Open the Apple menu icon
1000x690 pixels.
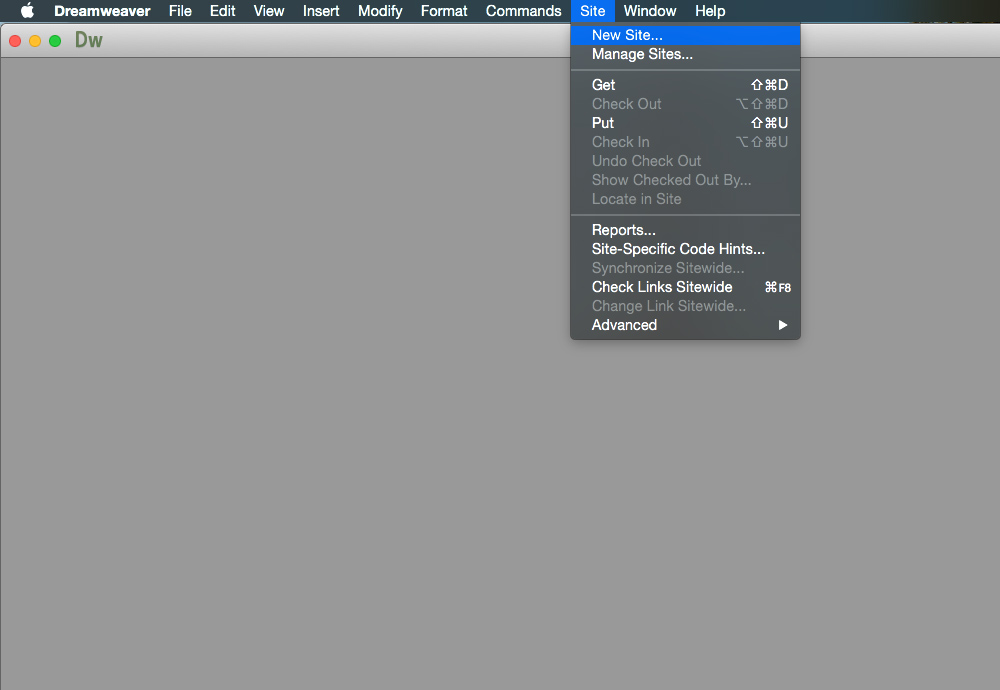click(27, 11)
